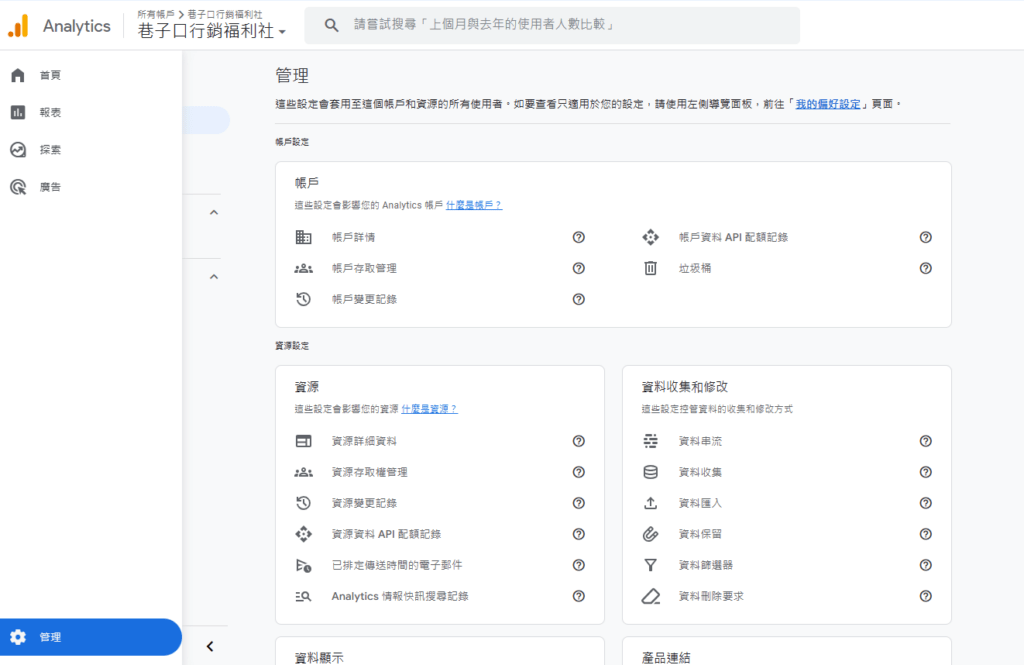
Task: Collapse the second section chevron in settings nav
Action: pos(213,276)
